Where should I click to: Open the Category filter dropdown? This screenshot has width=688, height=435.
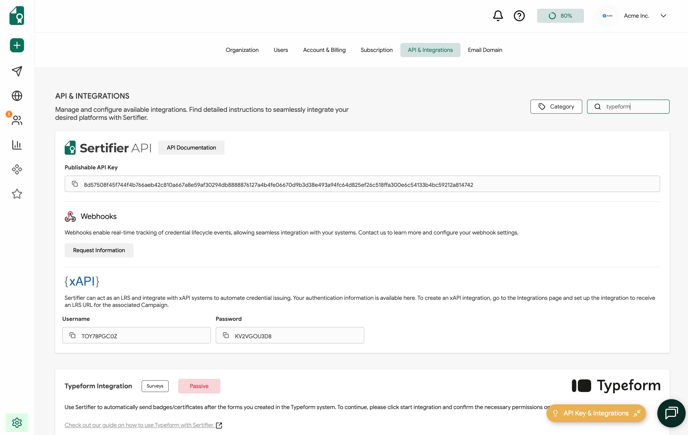pos(556,106)
